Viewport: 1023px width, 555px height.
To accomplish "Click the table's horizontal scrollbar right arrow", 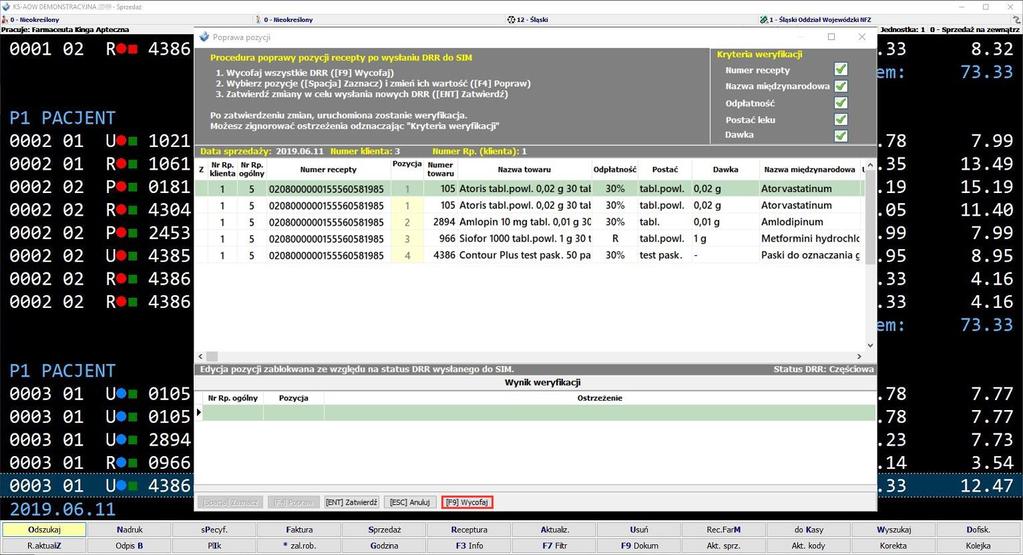I will click(859, 357).
